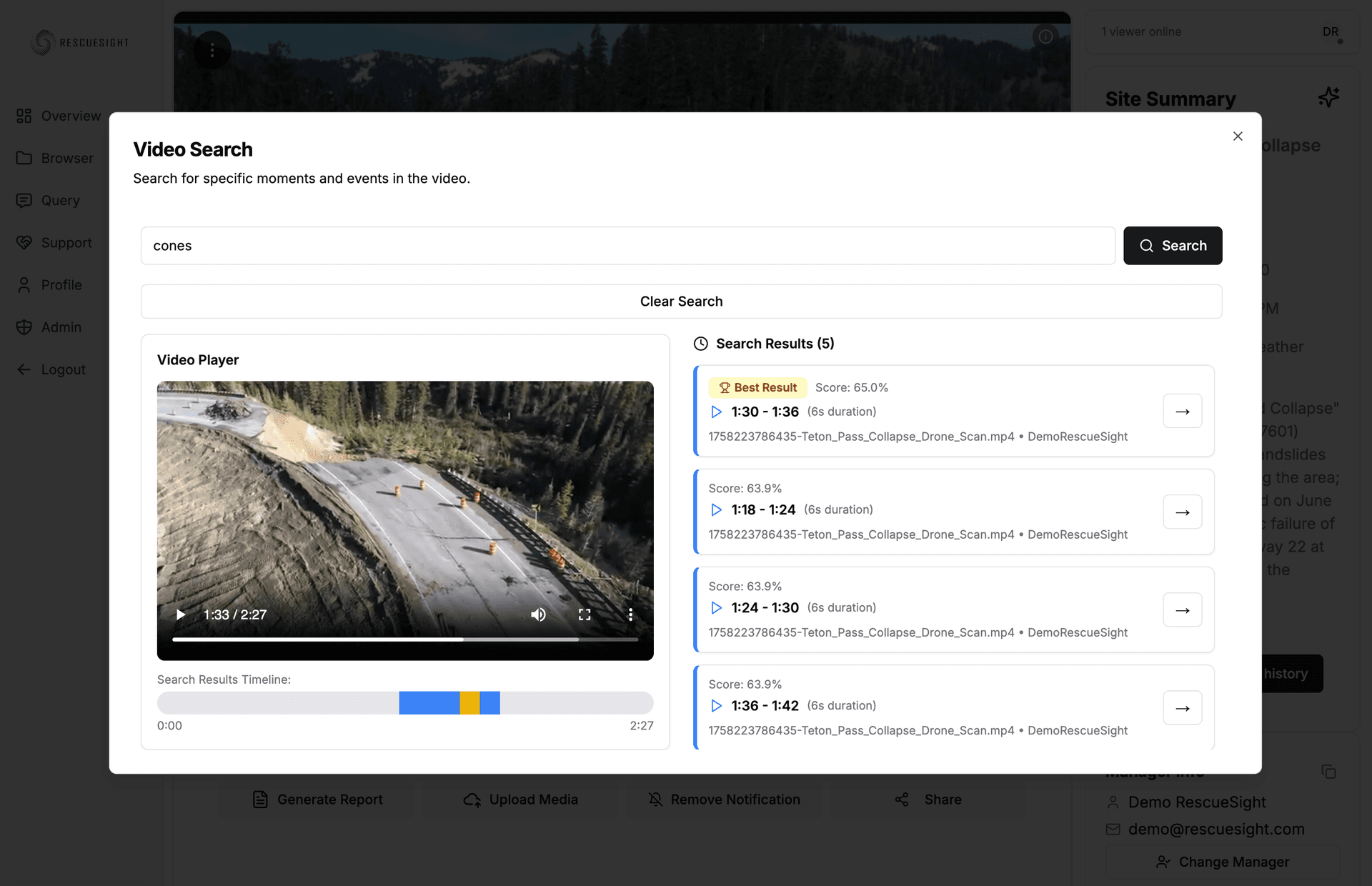Open the Profile page

(x=61, y=284)
